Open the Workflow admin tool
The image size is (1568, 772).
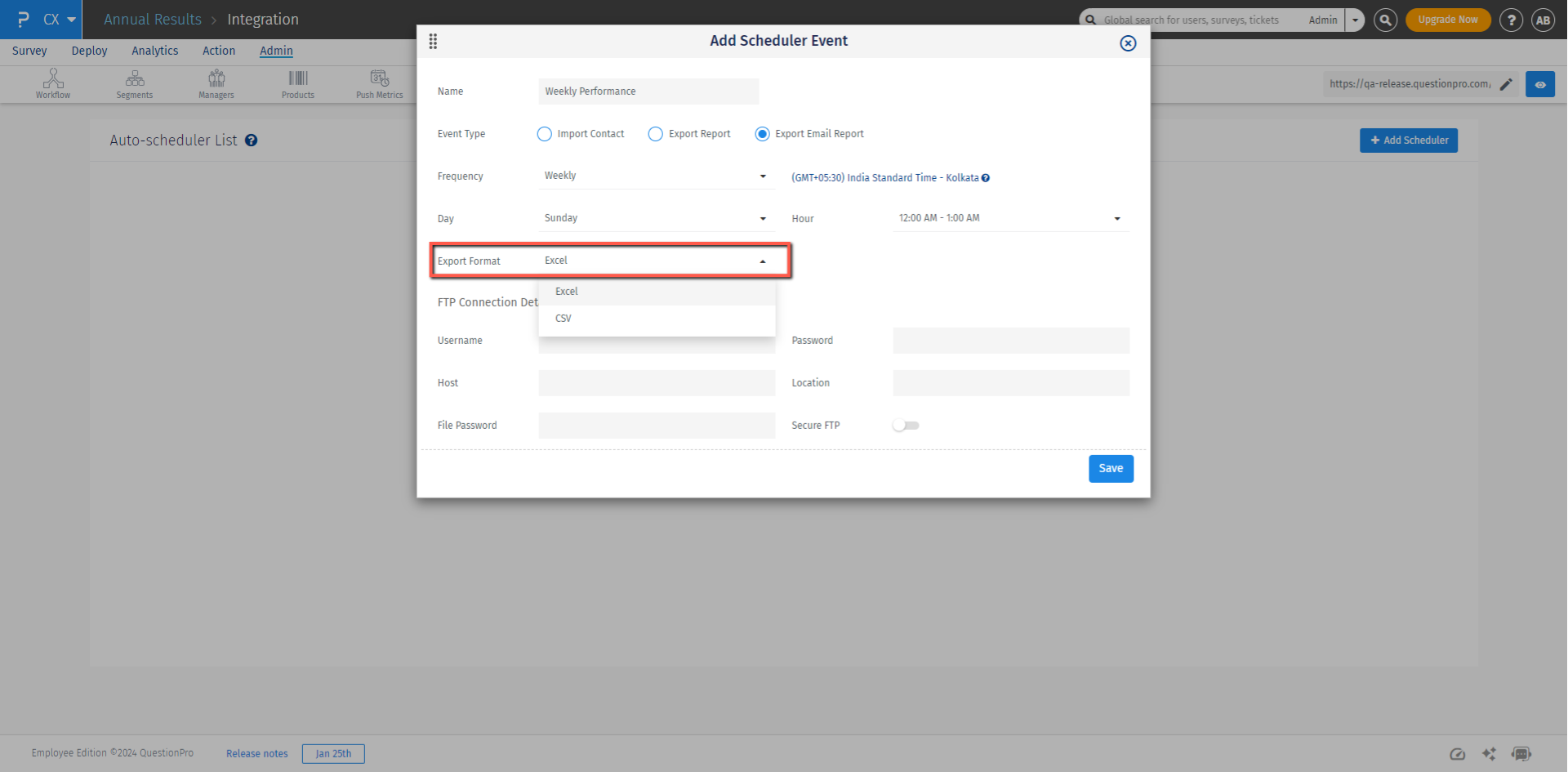pyautogui.click(x=52, y=83)
